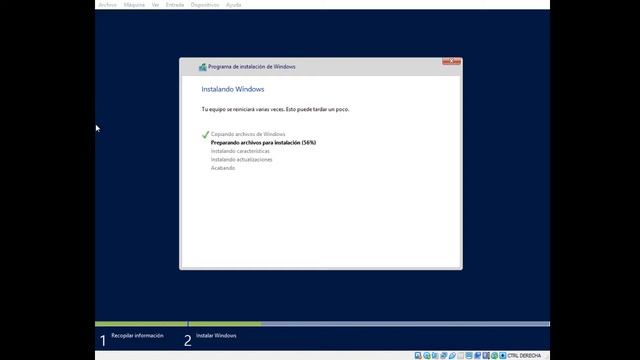Click the 'Acabando' step
Viewport: 640px width, 360px height.
(x=223, y=168)
